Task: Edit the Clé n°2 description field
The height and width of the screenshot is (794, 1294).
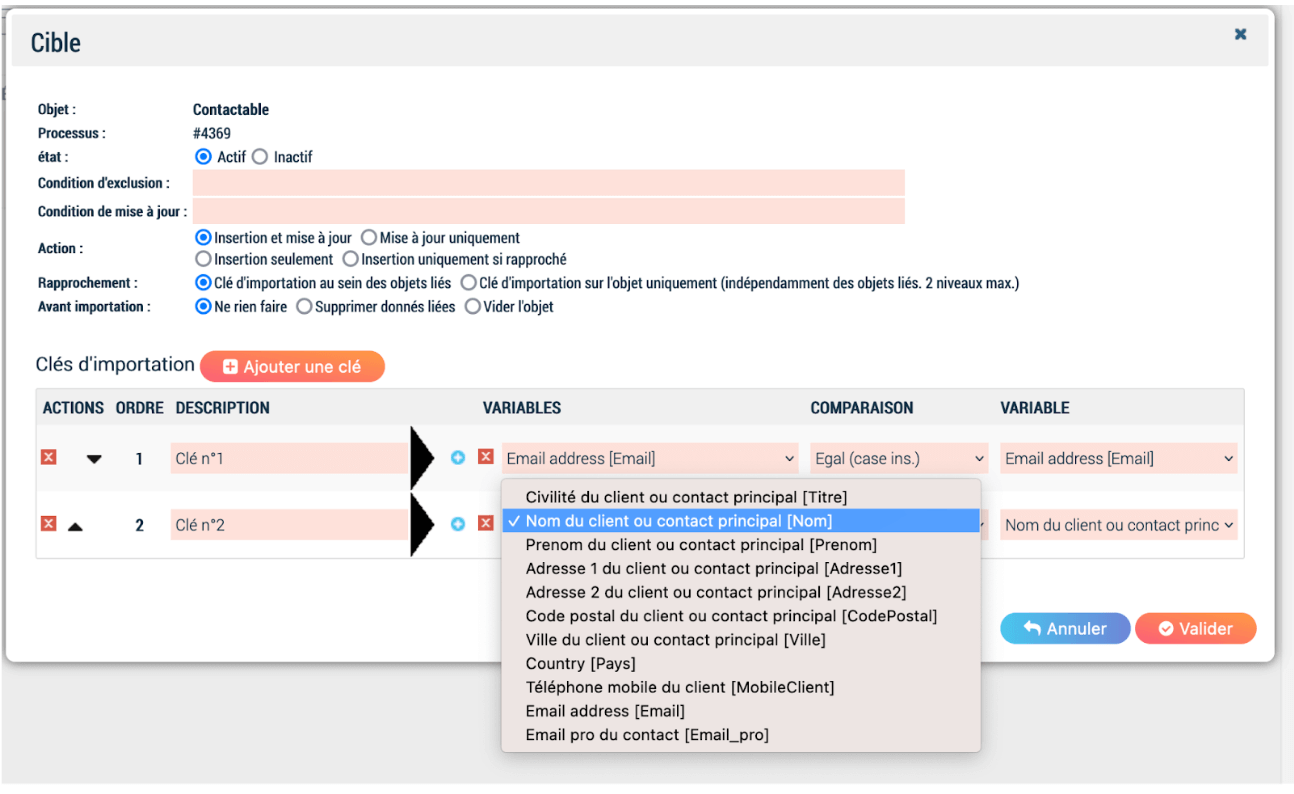Action: pos(290,525)
